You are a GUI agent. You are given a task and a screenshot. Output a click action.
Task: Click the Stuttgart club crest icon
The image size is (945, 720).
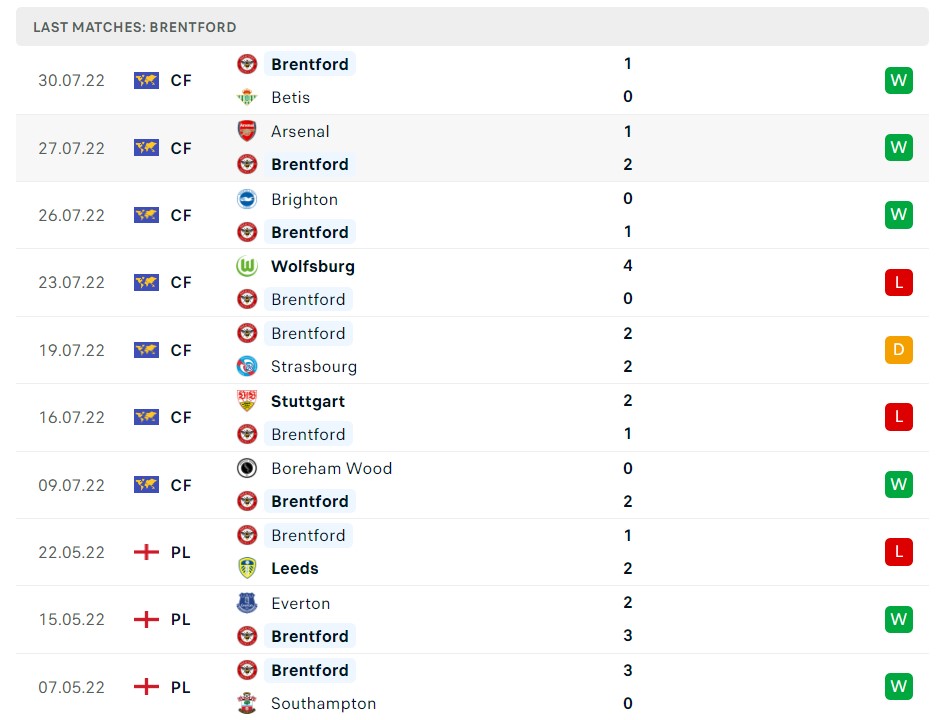click(x=247, y=400)
